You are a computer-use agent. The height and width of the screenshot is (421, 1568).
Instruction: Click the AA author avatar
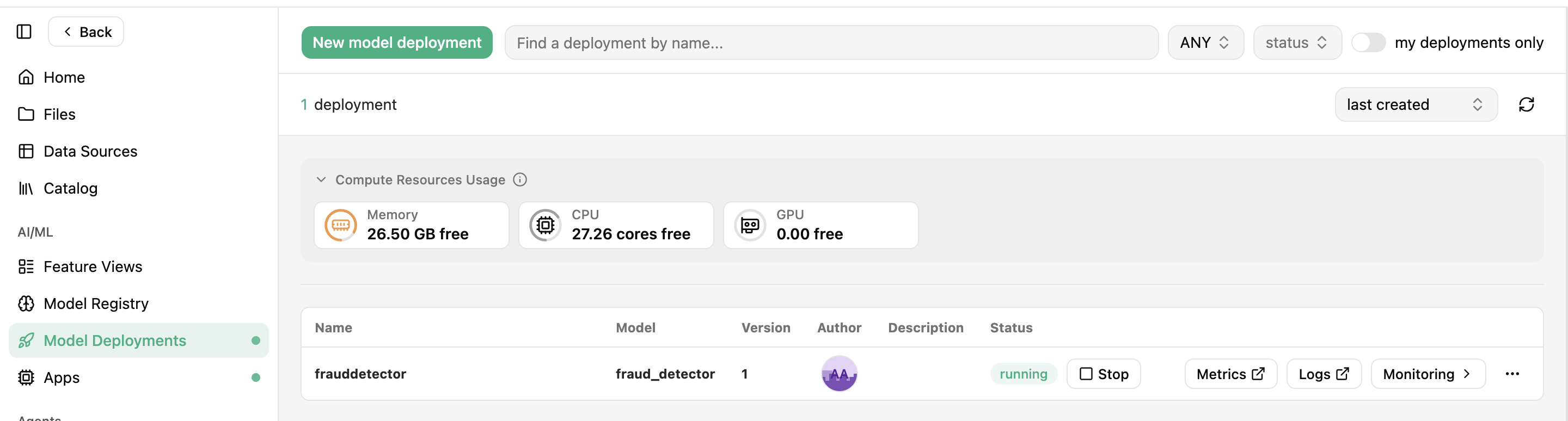[x=840, y=374]
